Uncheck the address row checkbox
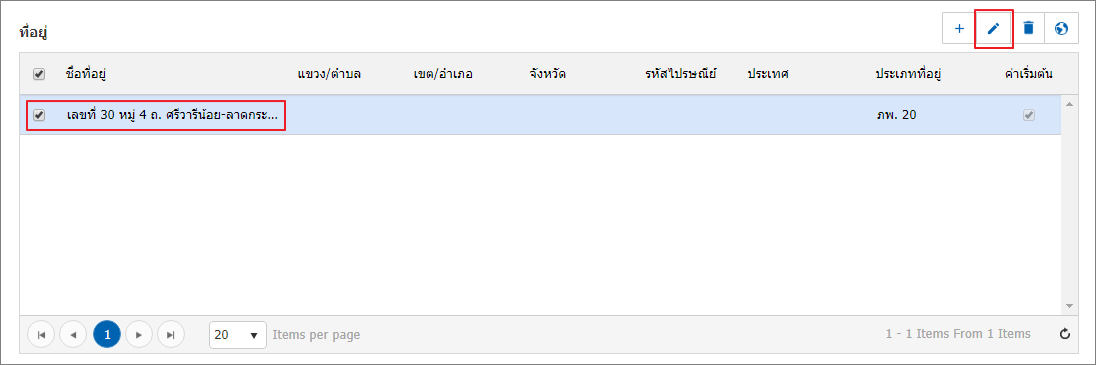Viewport: 1096px width, 365px height. [x=39, y=115]
